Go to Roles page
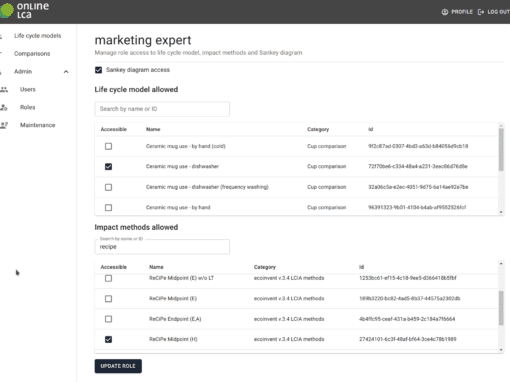The image size is (510, 382). pyautogui.click(x=28, y=107)
